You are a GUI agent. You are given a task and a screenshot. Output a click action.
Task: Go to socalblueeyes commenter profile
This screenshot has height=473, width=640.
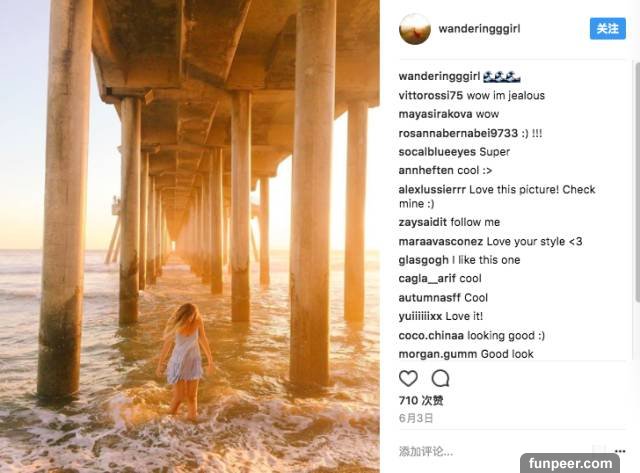pyautogui.click(x=437, y=152)
